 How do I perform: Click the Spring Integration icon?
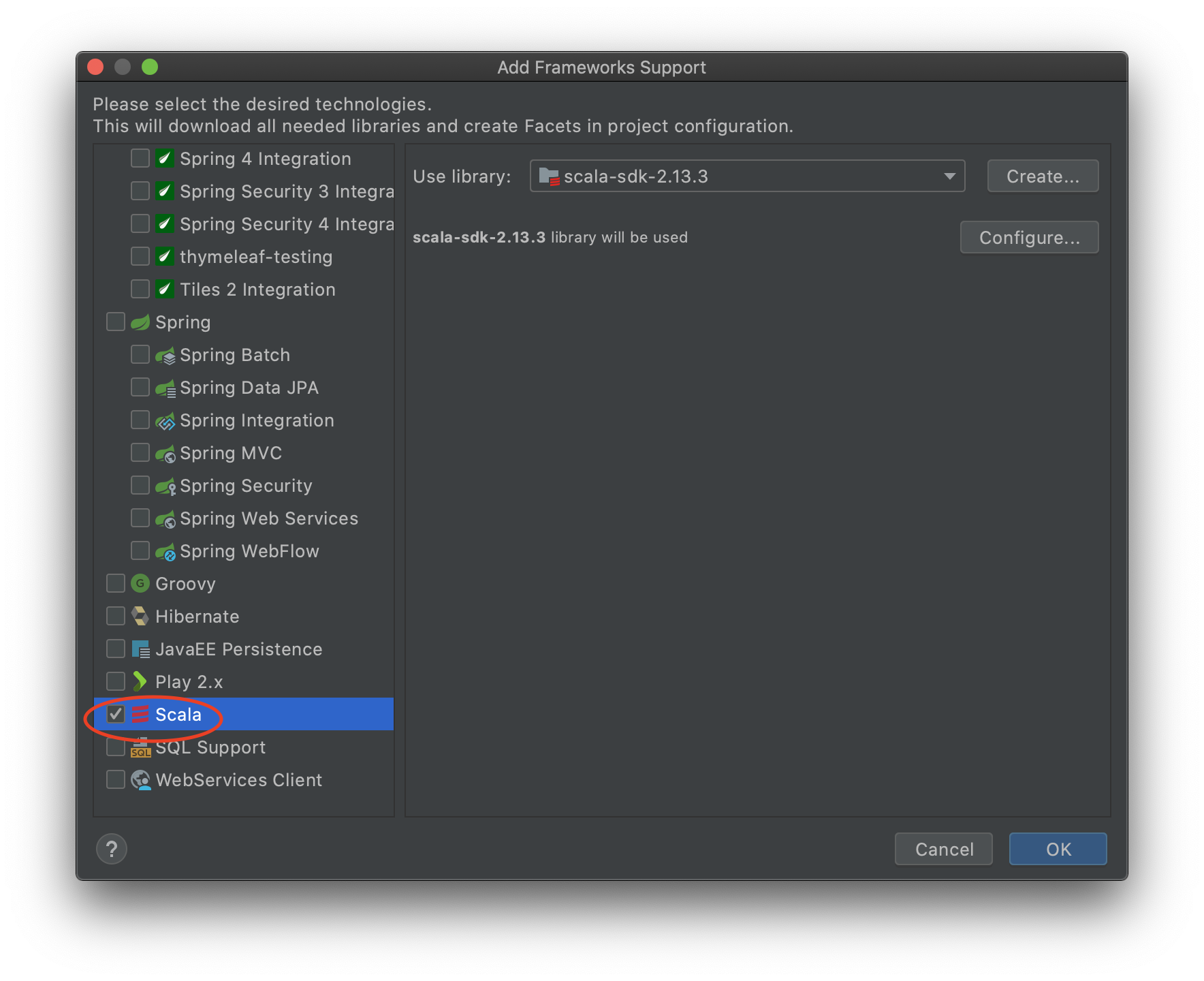(x=165, y=421)
